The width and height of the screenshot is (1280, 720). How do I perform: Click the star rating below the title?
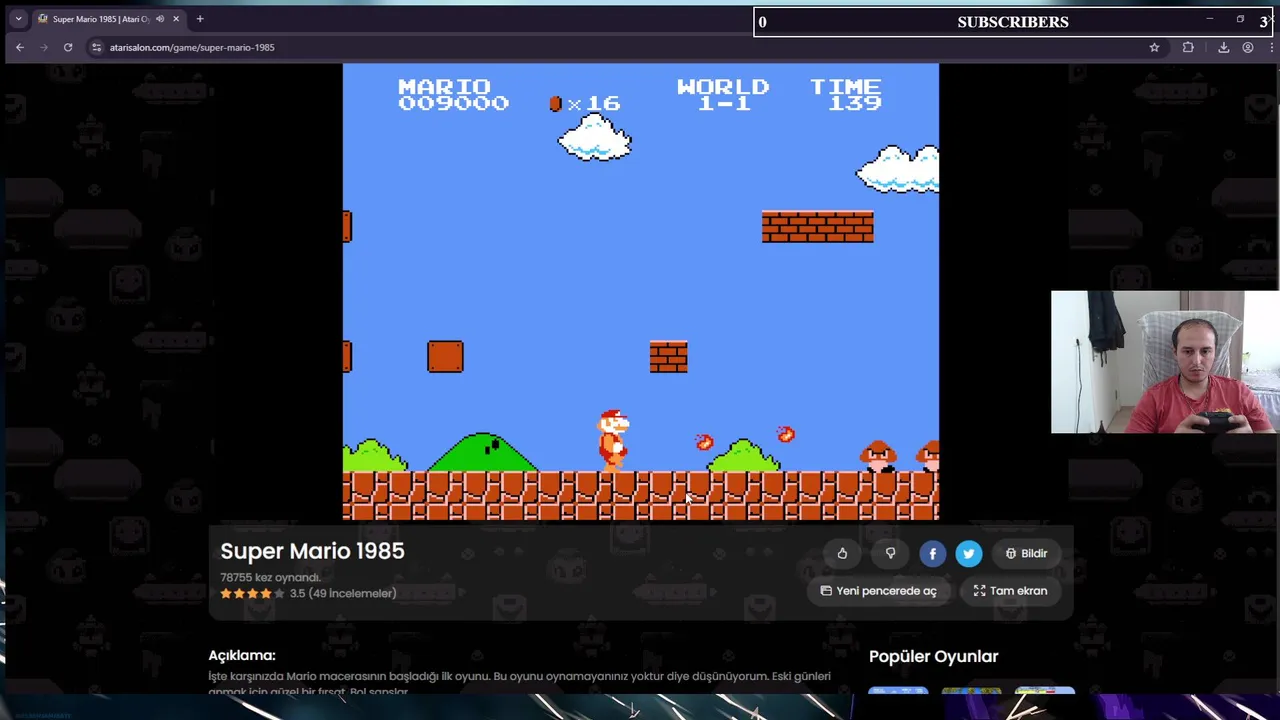pyautogui.click(x=252, y=593)
